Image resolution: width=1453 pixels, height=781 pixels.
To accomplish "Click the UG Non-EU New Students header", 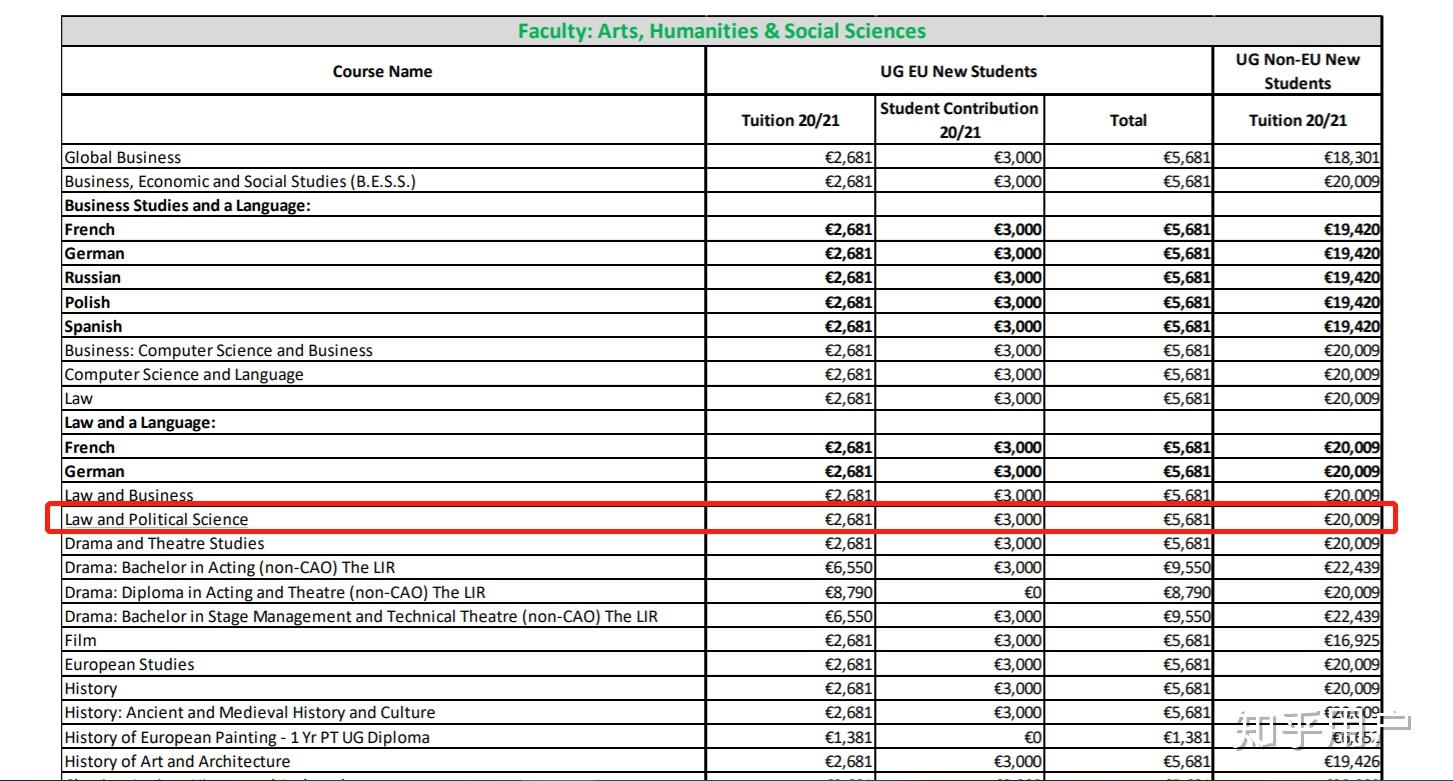I will [1297, 71].
